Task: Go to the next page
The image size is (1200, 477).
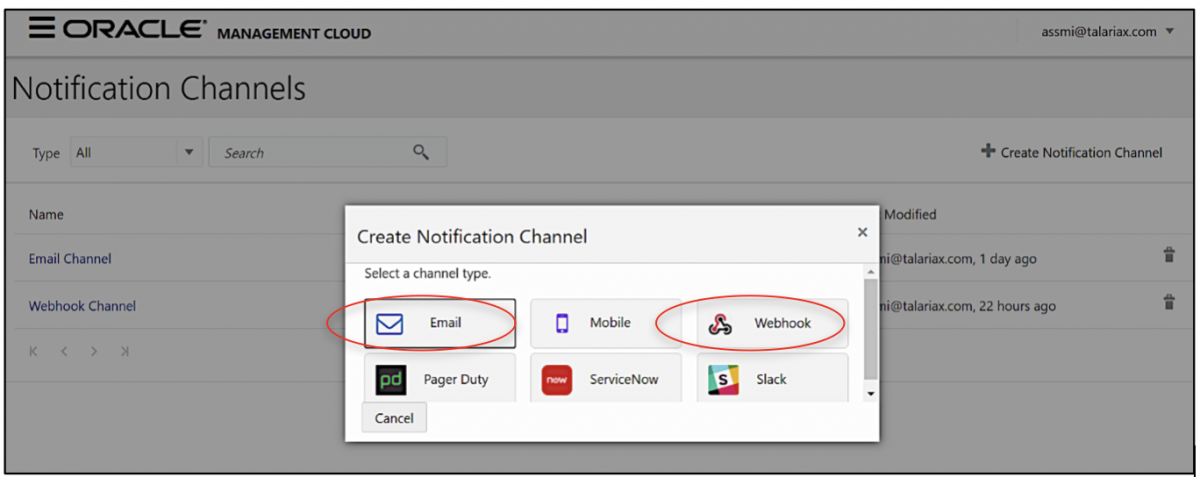Action: point(94,352)
